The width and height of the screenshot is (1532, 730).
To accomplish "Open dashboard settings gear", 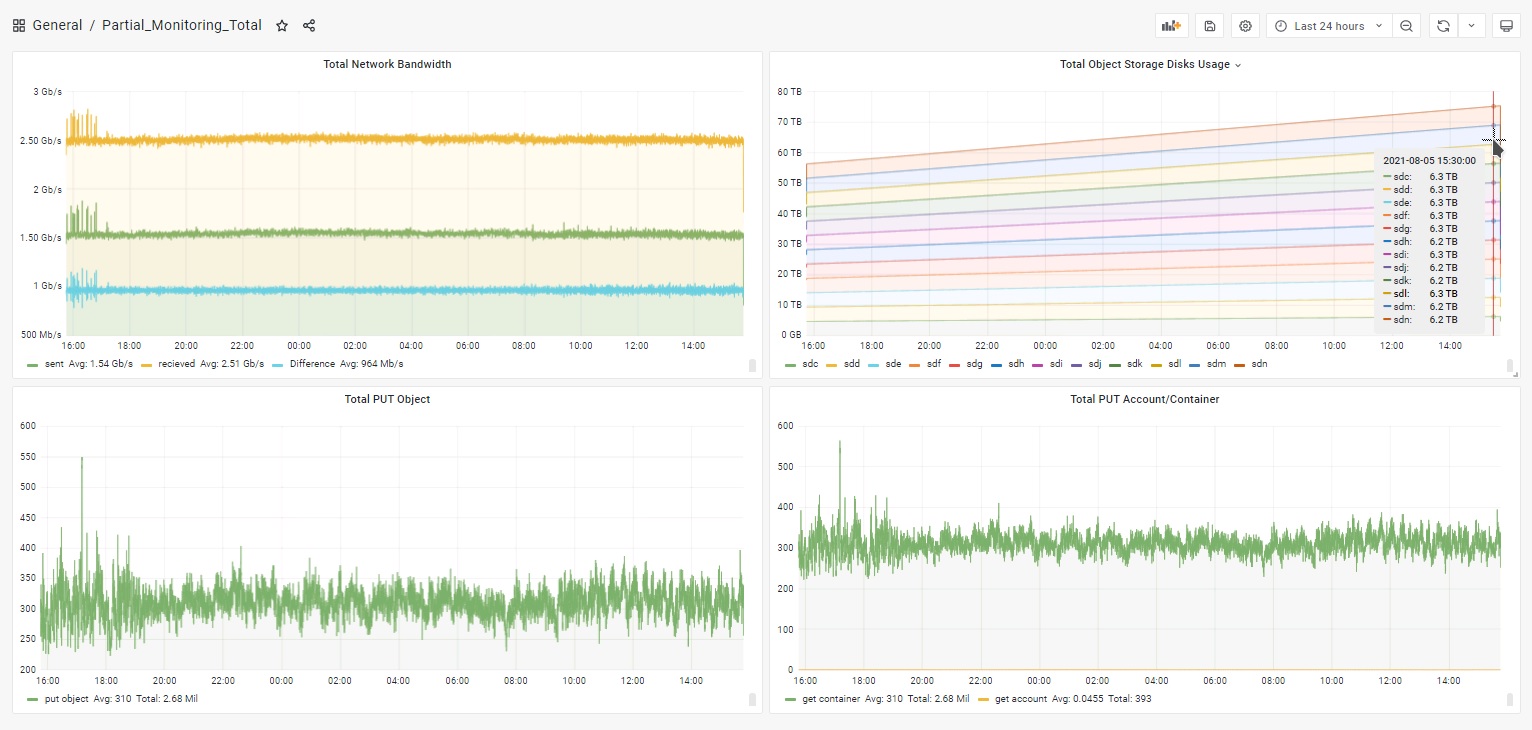I will click(1245, 26).
